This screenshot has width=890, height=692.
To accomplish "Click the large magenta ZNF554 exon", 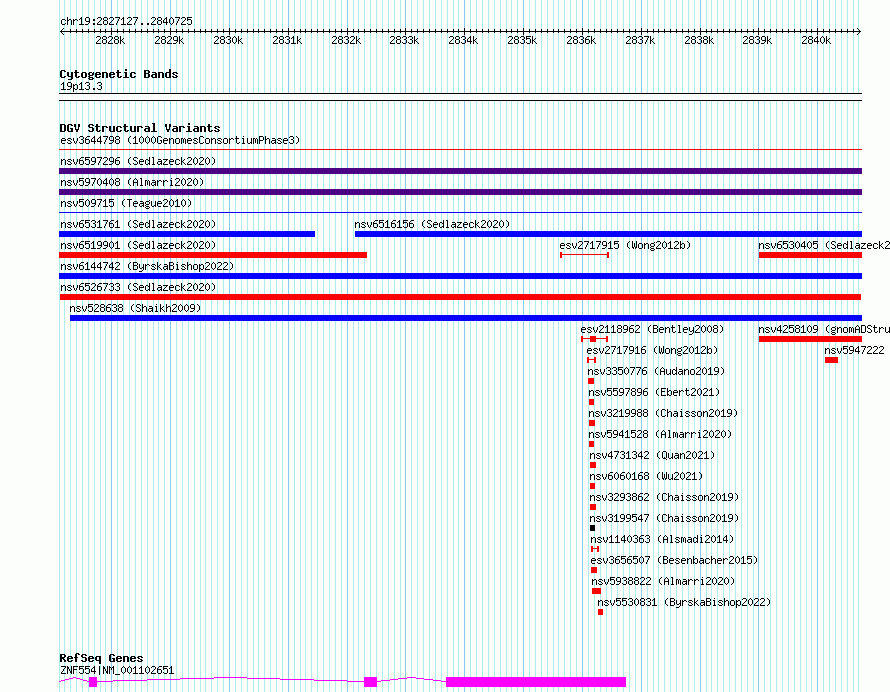I will point(536,682).
